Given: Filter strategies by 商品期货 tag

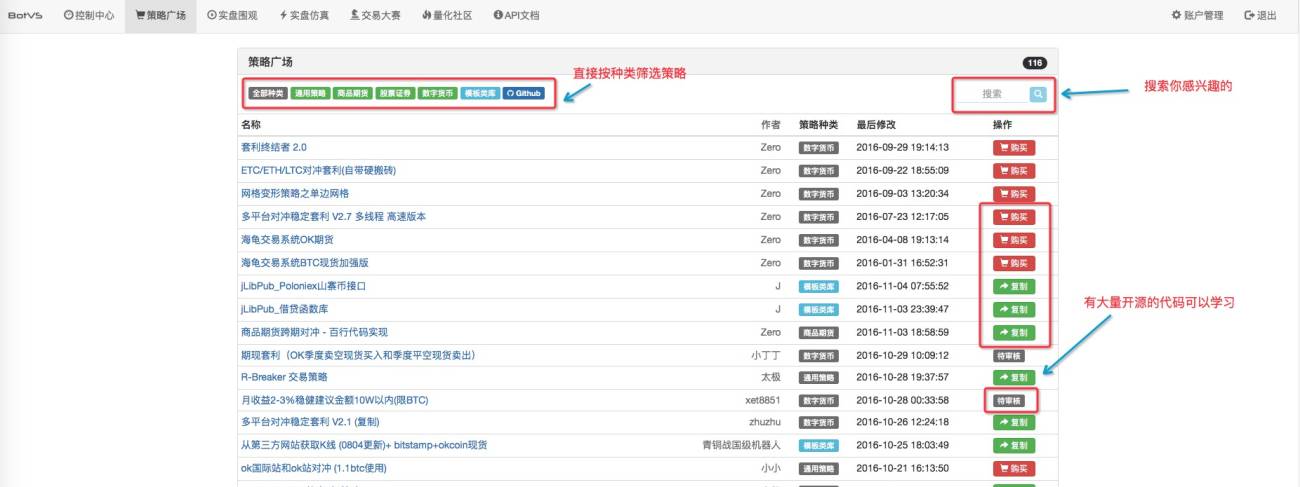Looking at the screenshot, I should point(353,93).
